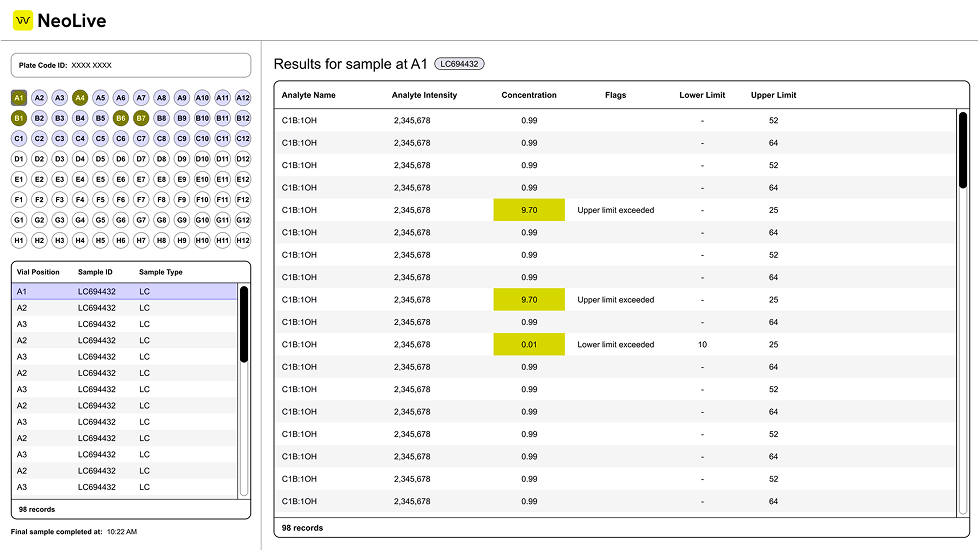
Task: Select well A4 on the plate map
Action: 80,98
